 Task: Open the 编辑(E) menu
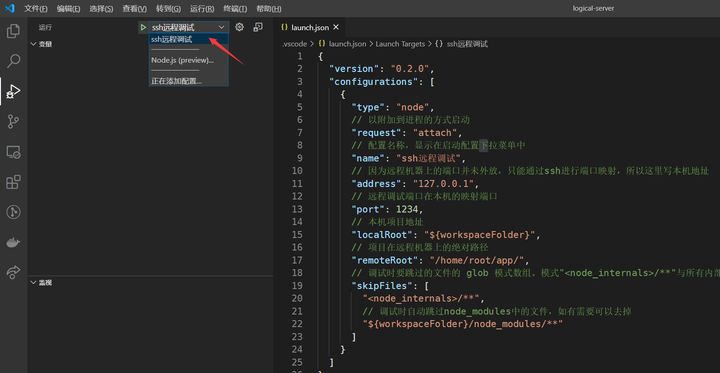68,9
